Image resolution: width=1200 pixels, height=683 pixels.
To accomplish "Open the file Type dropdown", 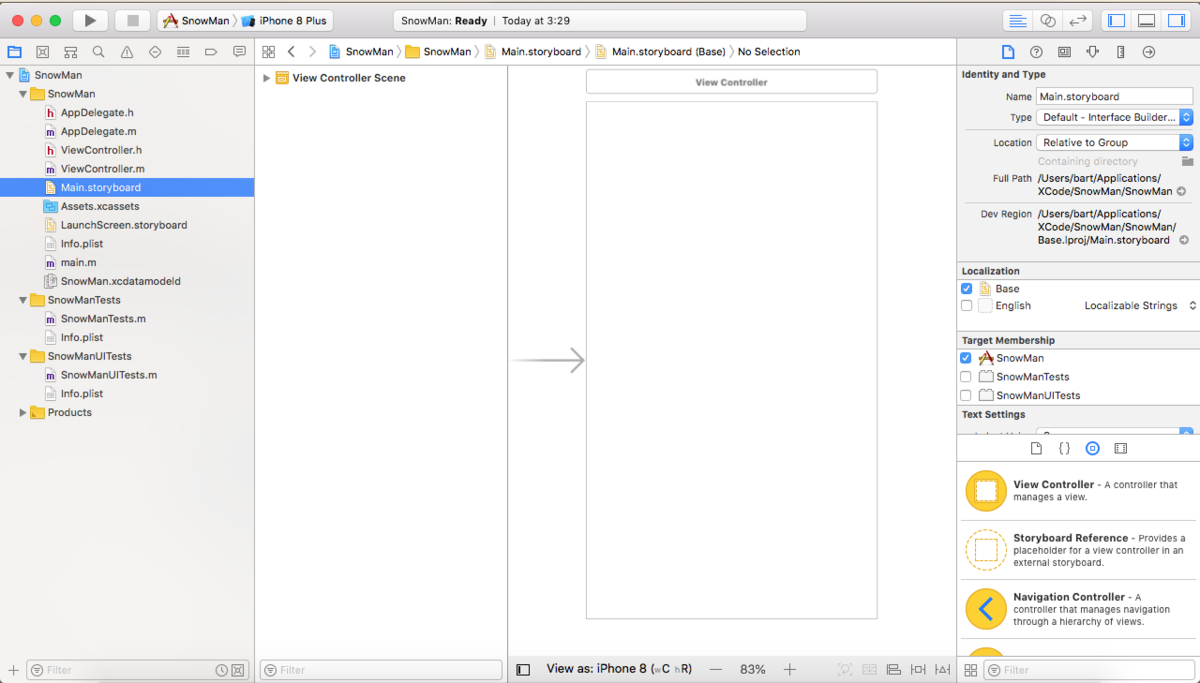I will pyautogui.click(x=1114, y=117).
